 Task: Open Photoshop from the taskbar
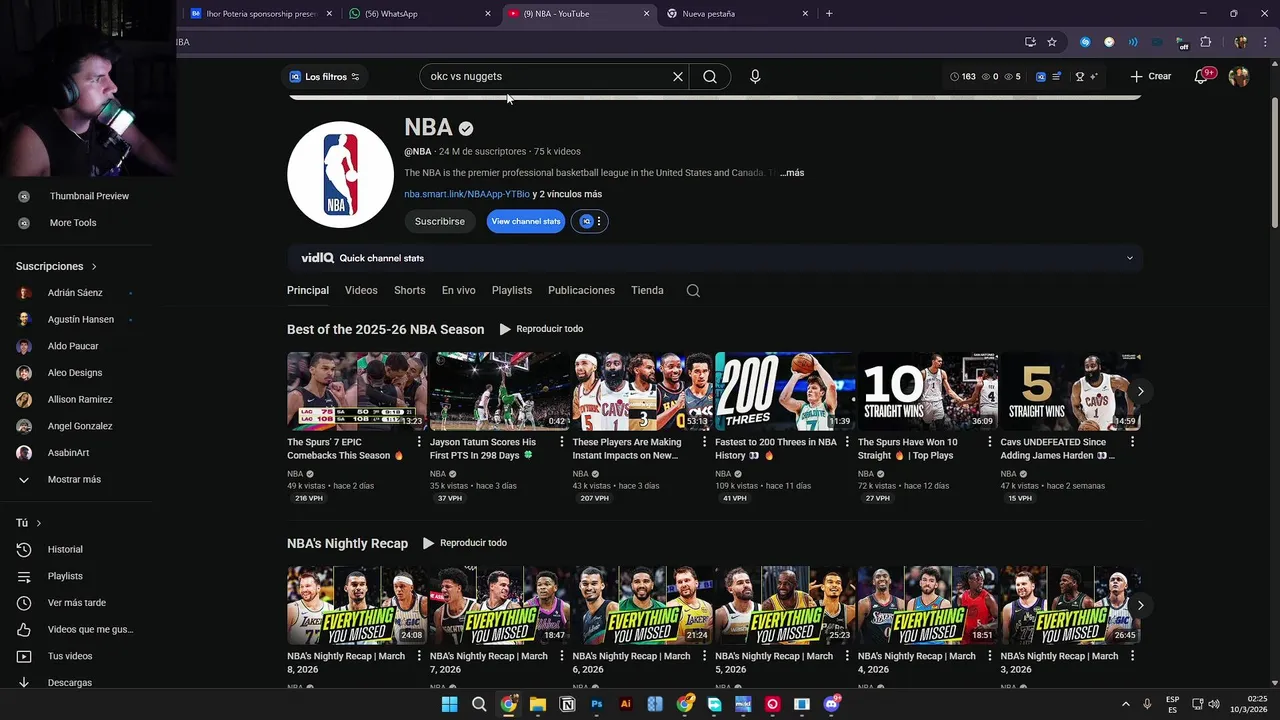point(597,704)
